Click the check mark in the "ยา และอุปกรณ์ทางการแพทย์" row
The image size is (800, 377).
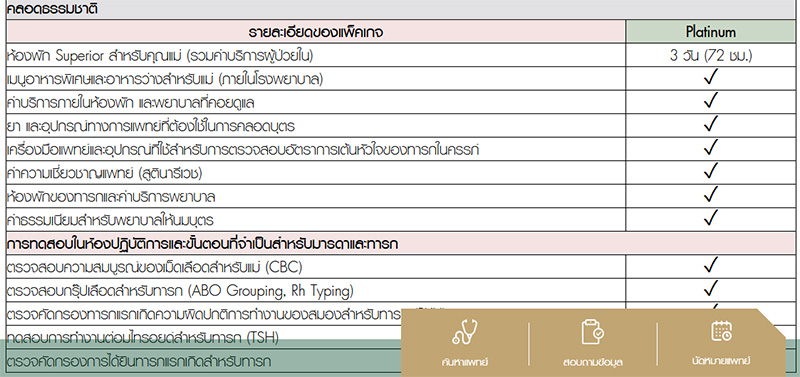[711, 124]
